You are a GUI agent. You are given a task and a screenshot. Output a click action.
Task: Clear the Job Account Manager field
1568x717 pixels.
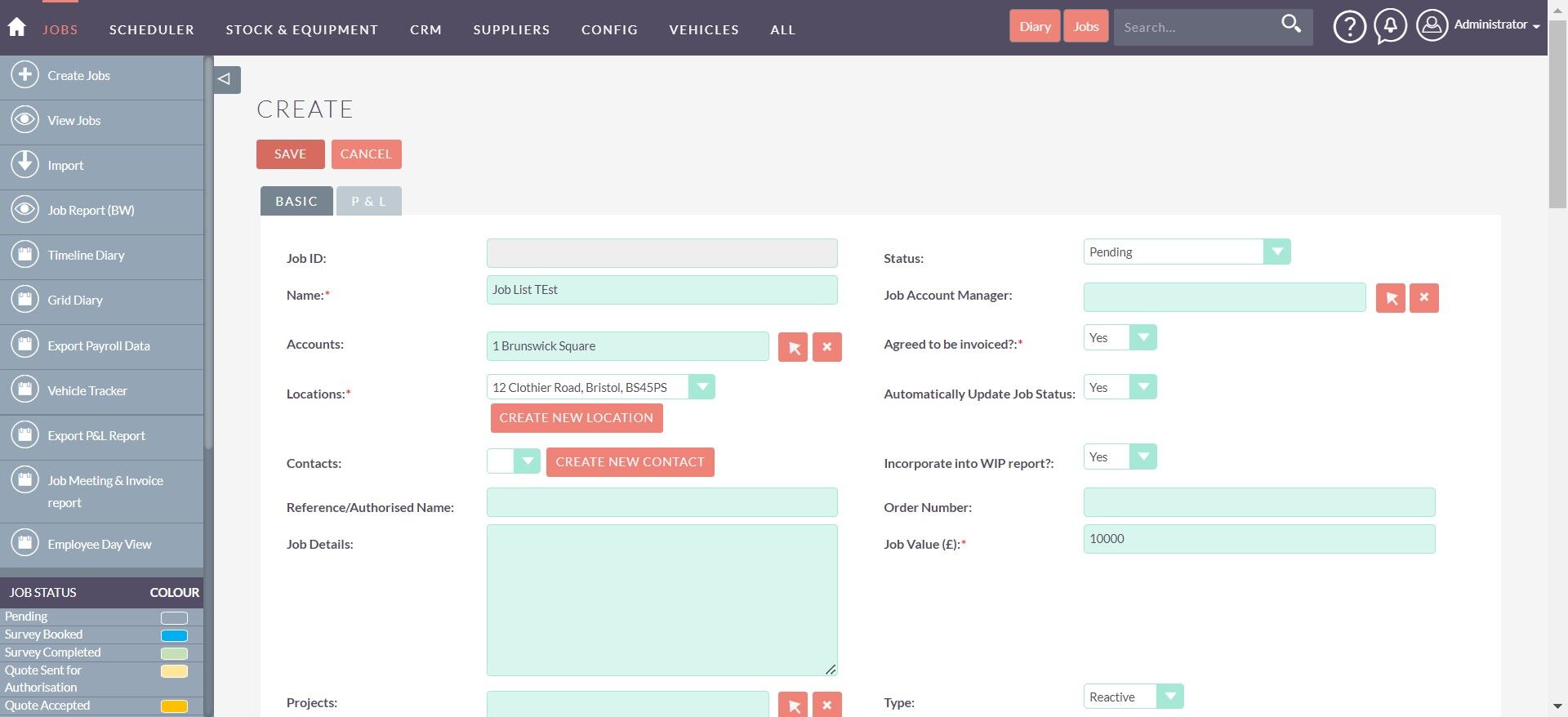coord(1424,298)
